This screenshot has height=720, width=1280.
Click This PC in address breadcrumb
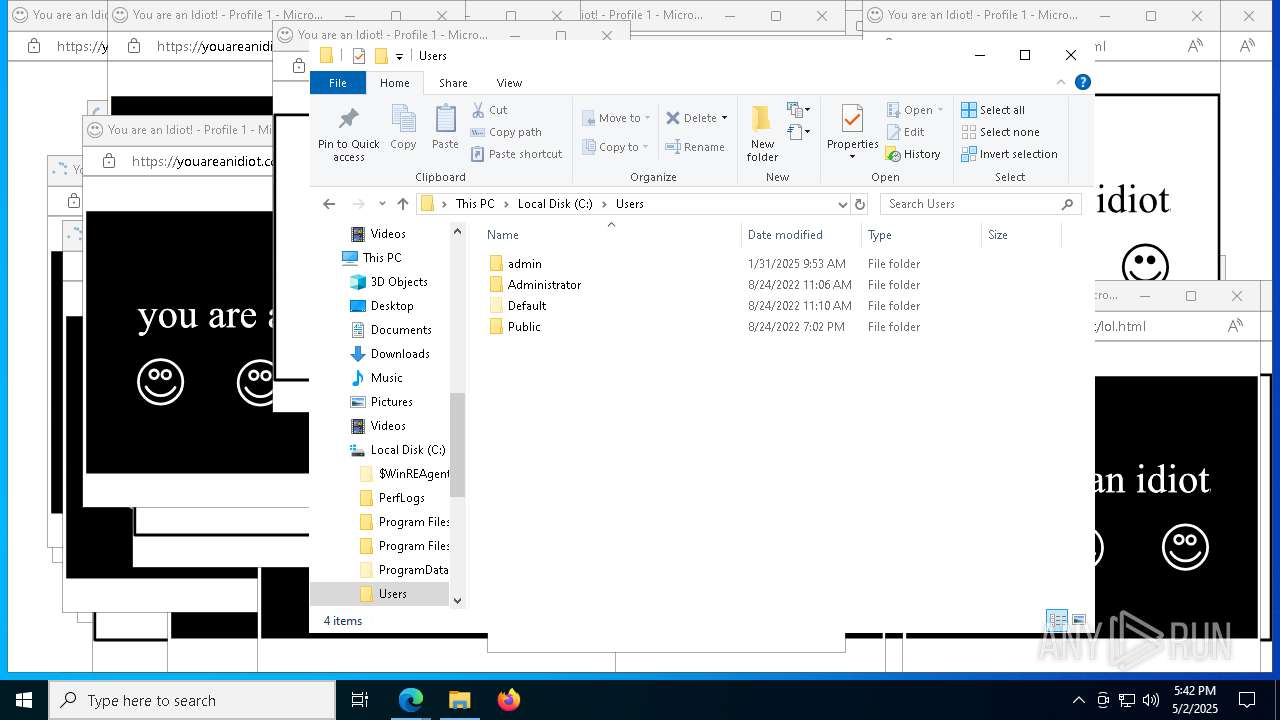click(x=475, y=204)
